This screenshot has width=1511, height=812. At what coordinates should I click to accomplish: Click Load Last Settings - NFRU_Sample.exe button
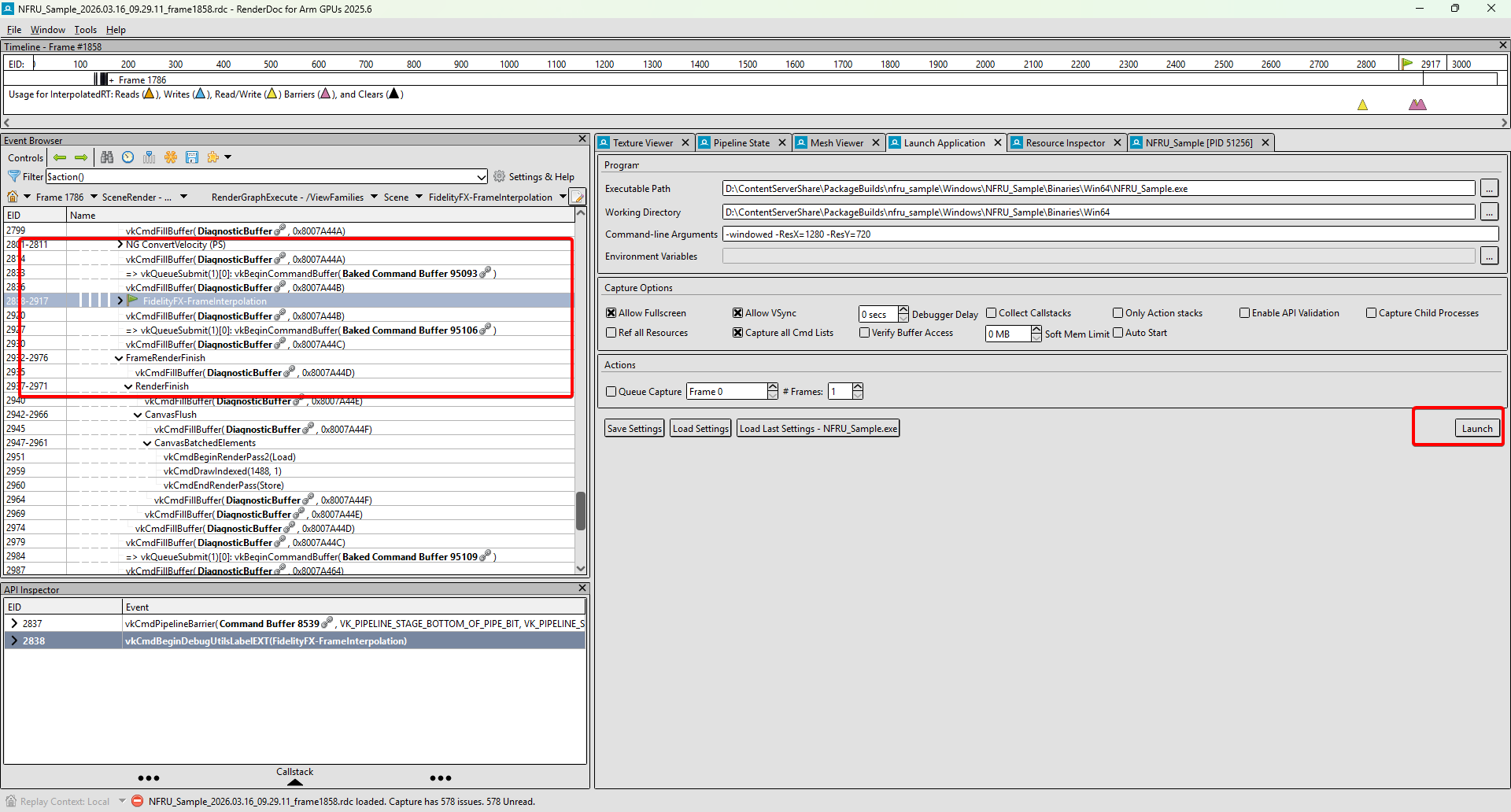click(x=818, y=428)
